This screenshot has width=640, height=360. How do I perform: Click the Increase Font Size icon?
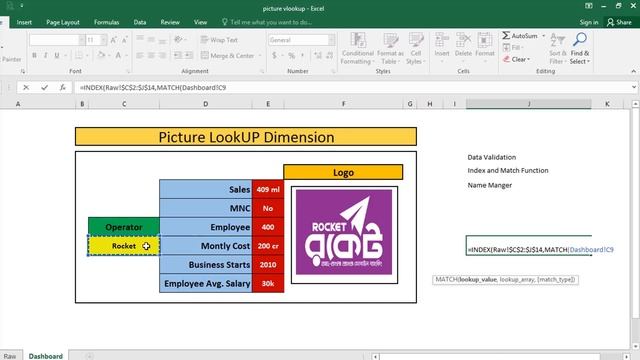pos(113,40)
